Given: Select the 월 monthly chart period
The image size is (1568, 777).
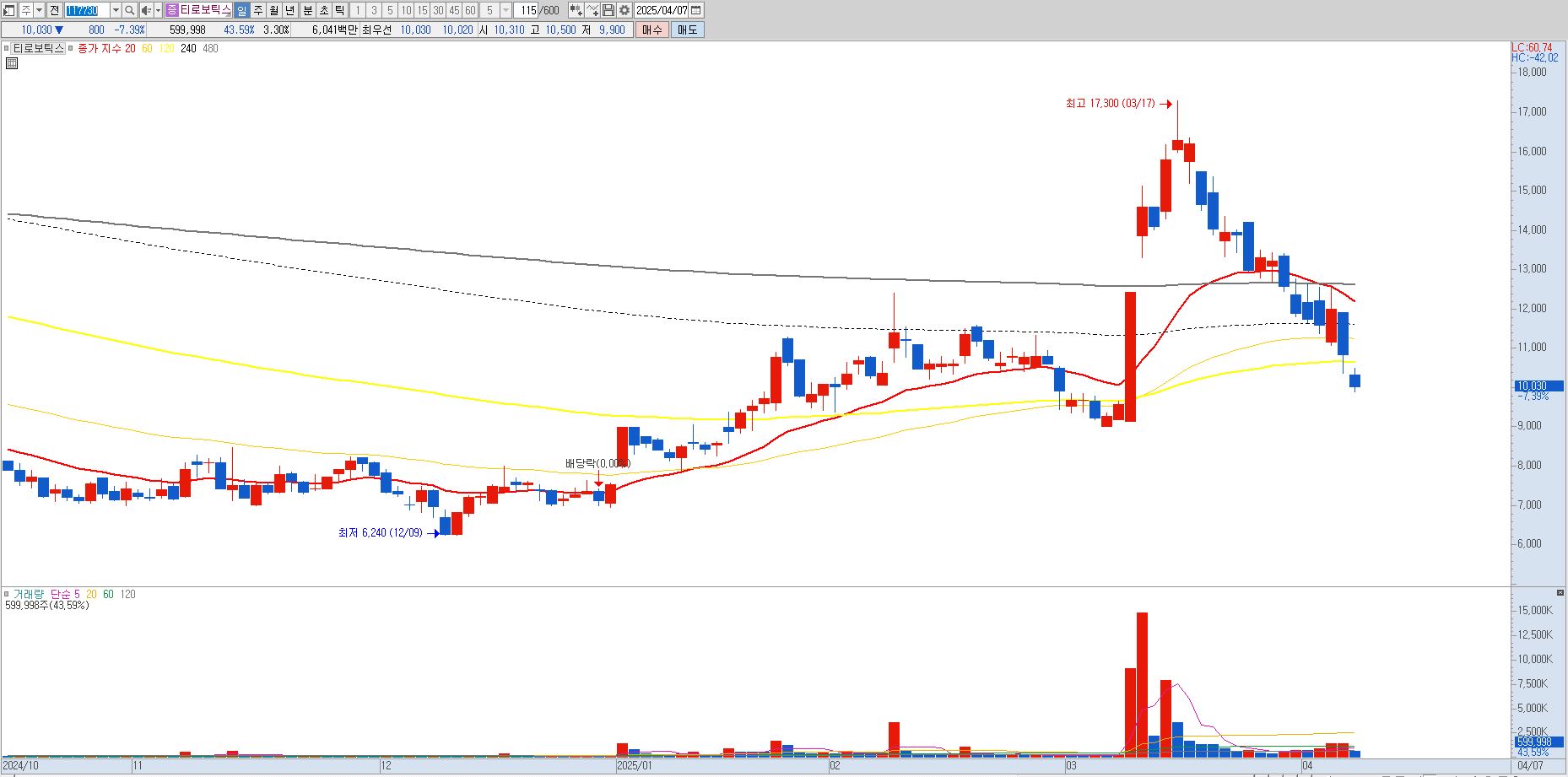Looking at the screenshot, I should [273, 10].
